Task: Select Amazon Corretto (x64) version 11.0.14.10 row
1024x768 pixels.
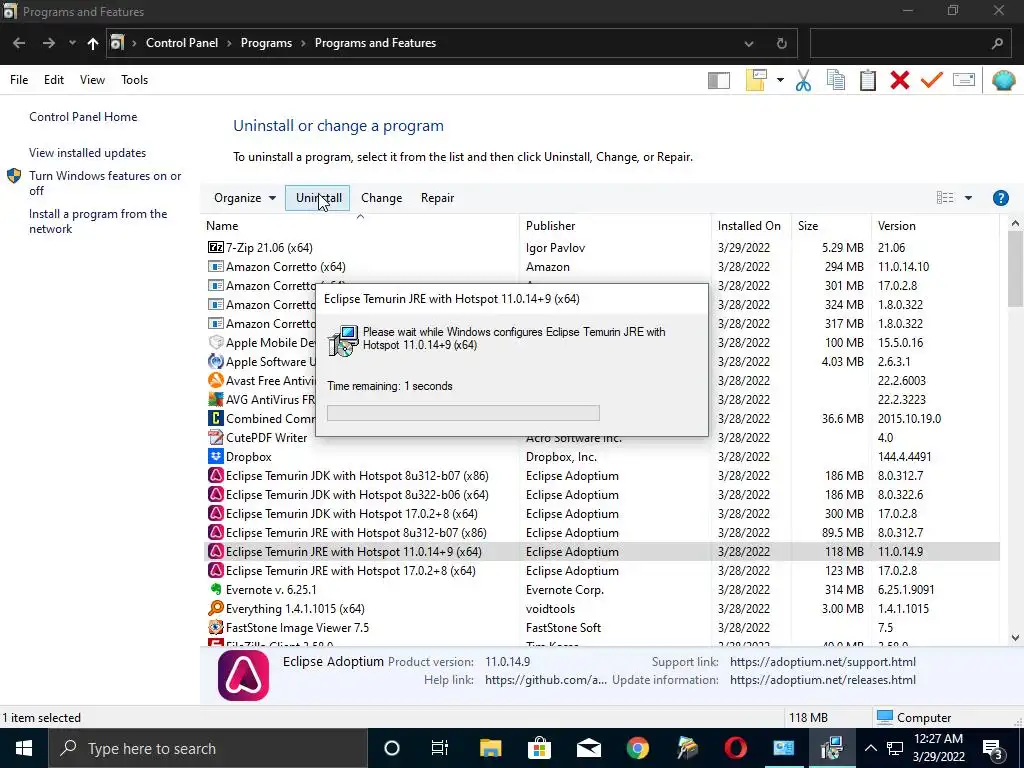Action: click(601, 266)
